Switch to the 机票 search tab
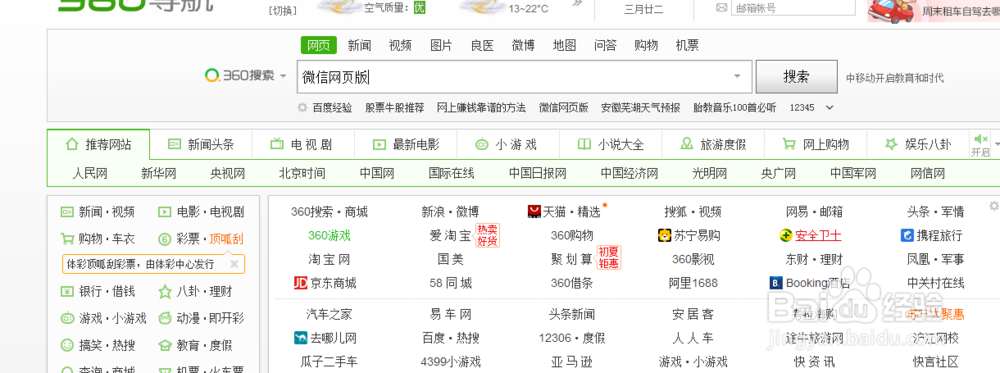This screenshot has height=373, width=1000. [688, 45]
